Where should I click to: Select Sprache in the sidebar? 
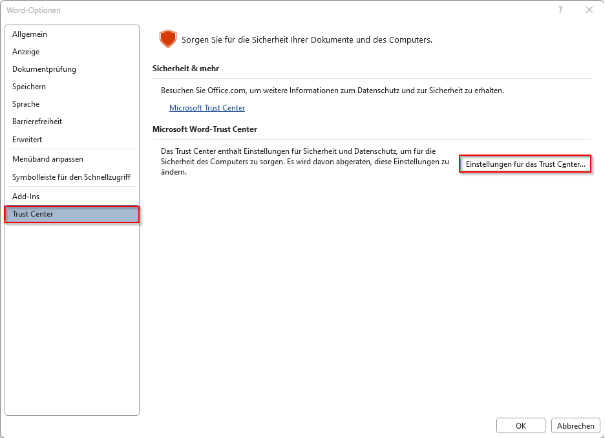pyautogui.click(x=72, y=104)
